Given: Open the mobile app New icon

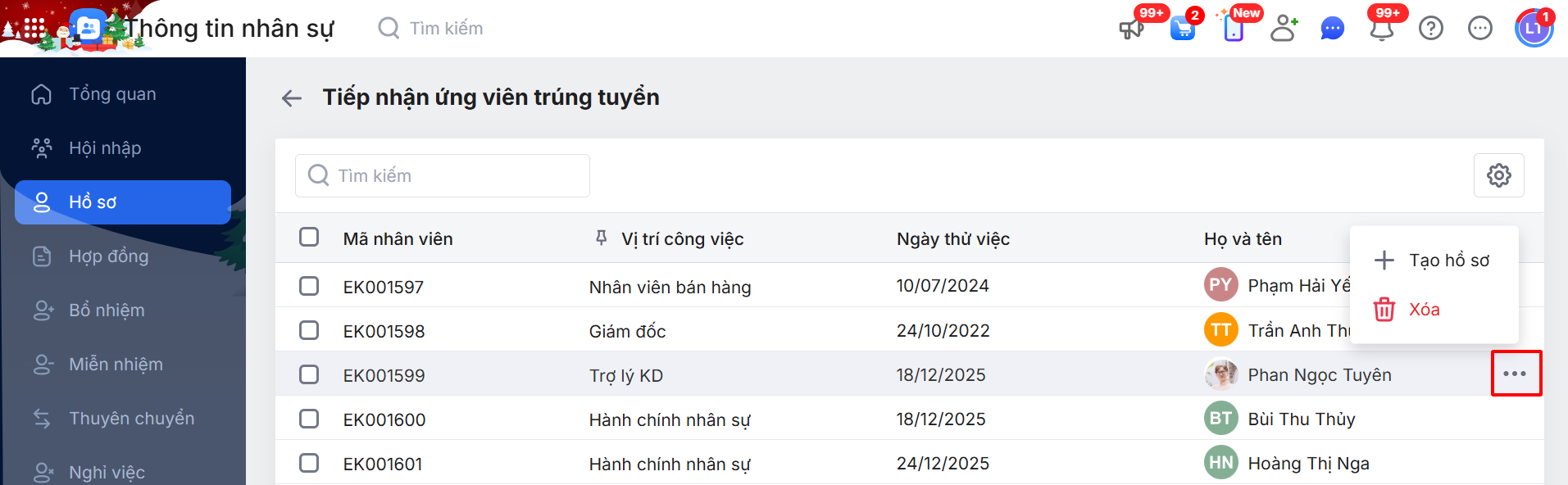Looking at the screenshot, I should (x=1234, y=29).
